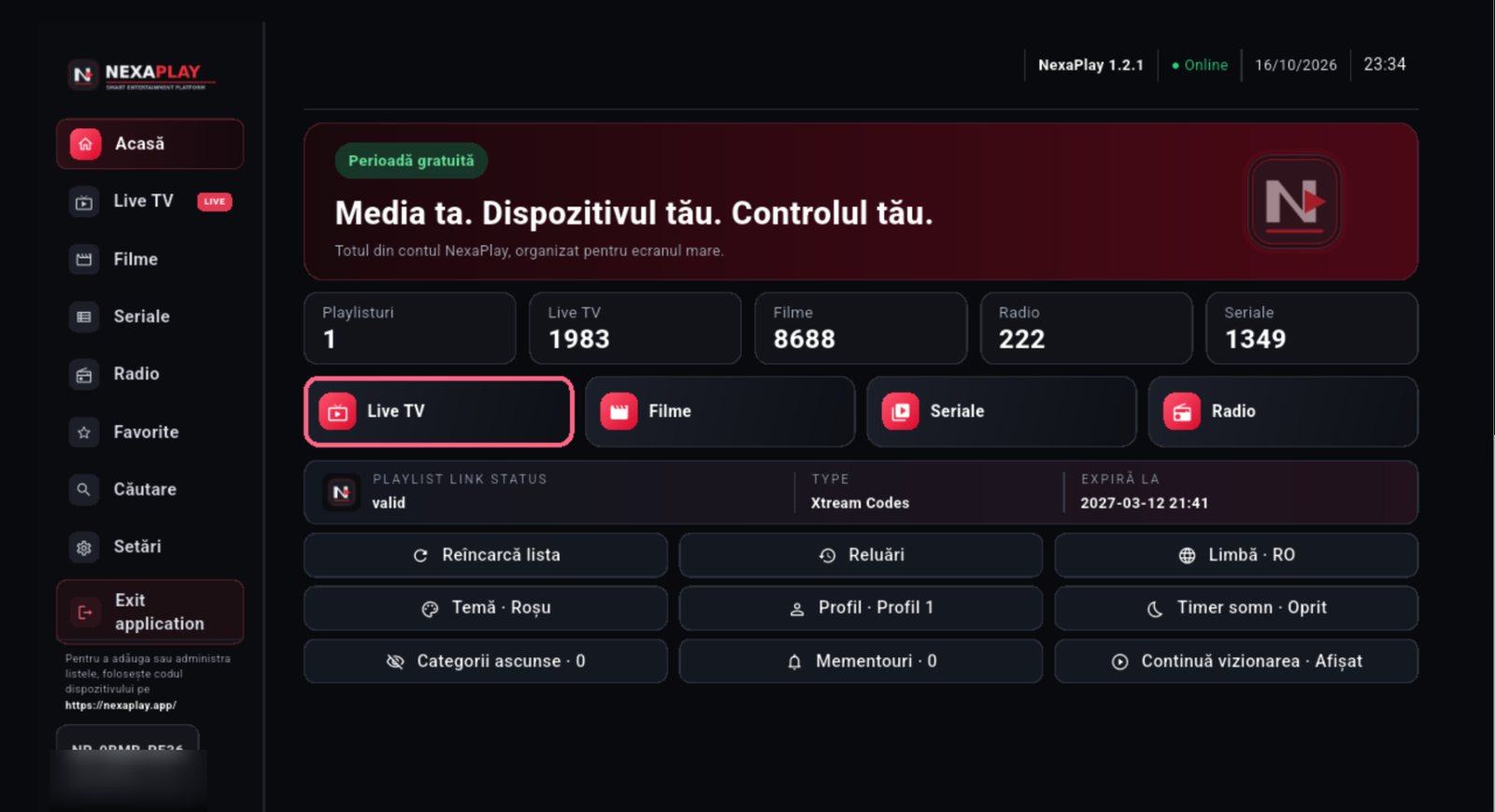Switch the Profil 1 profile option
The width and height of the screenshot is (1495, 812).
[861, 608]
